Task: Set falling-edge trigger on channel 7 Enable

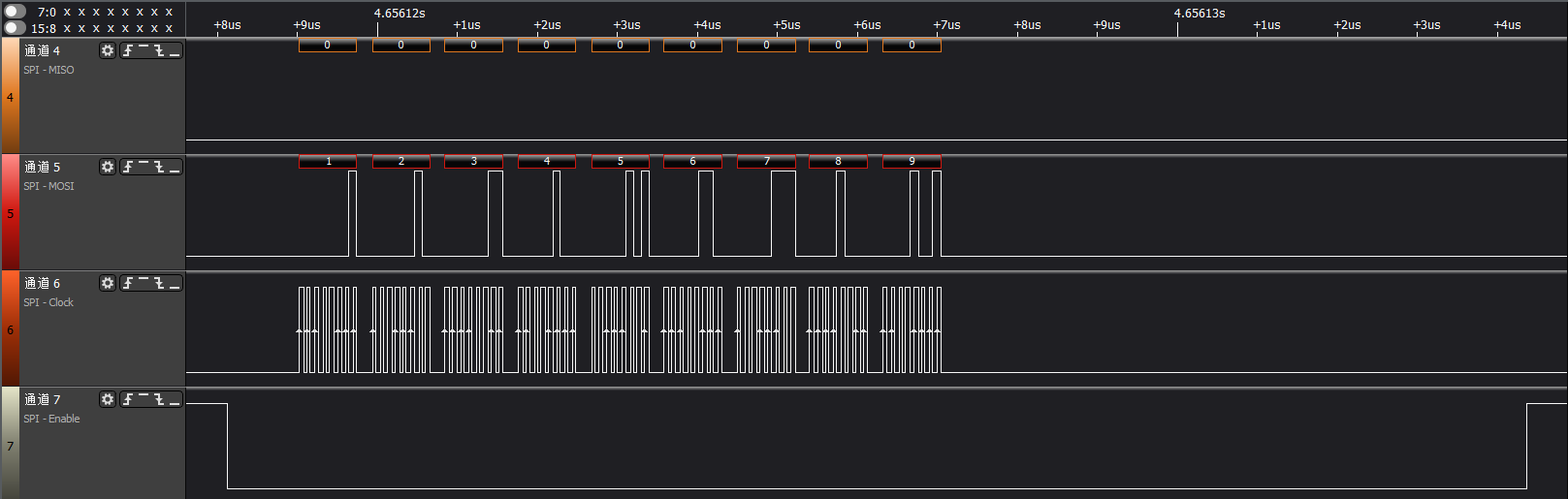Action: point(159,399)
